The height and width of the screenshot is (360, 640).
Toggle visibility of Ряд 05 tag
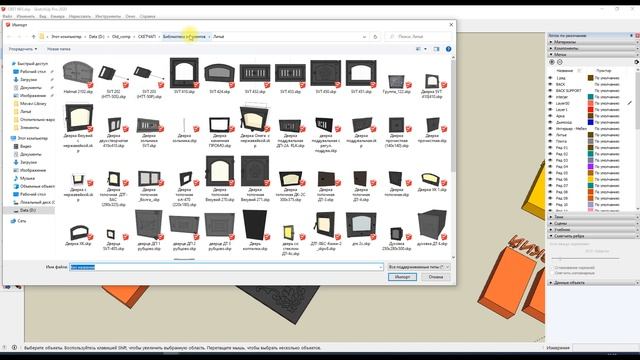point(550,173)
